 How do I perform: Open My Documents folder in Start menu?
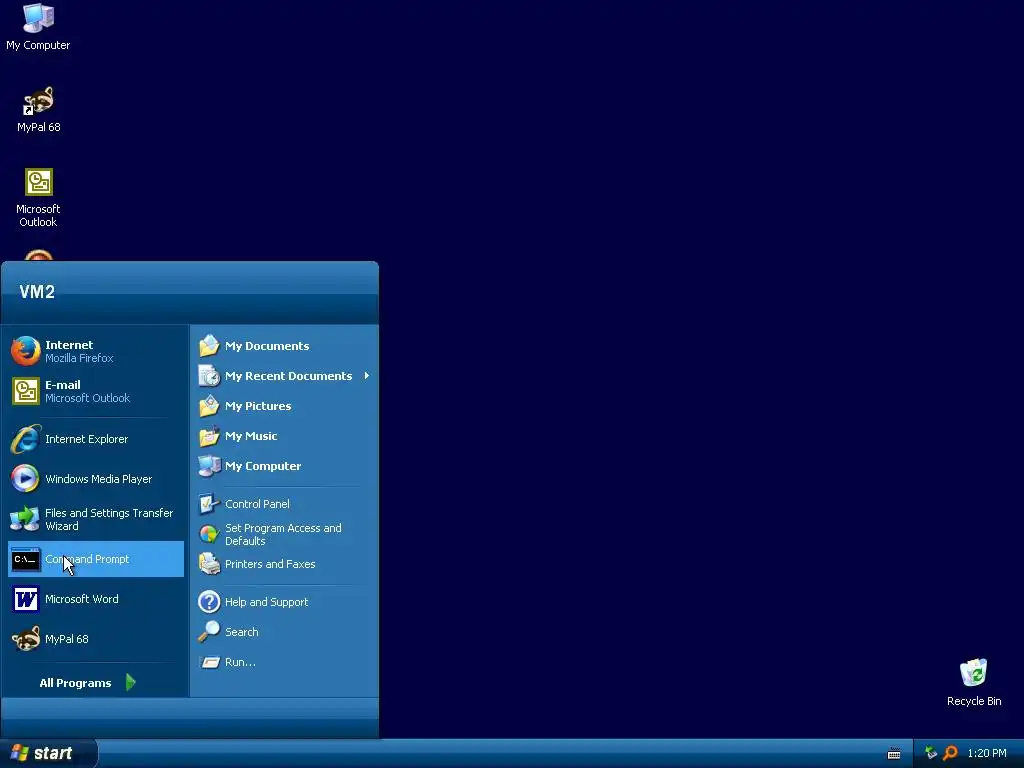(x=283, y=345)
